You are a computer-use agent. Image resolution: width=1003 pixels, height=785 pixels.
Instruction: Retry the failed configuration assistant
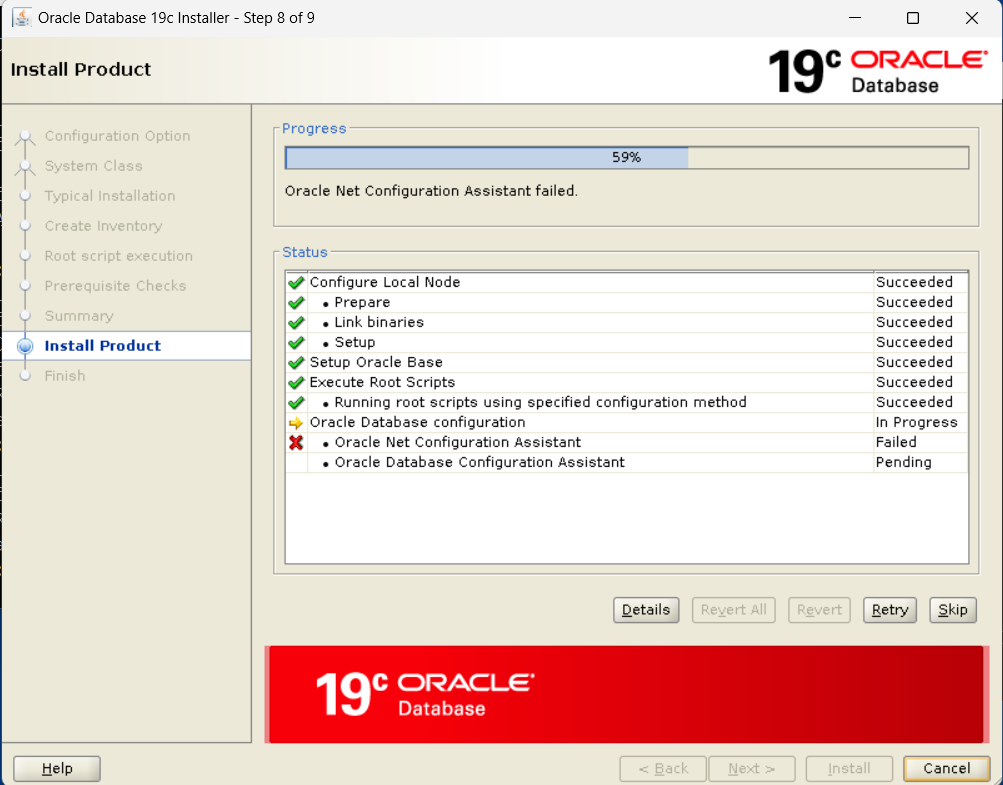point(889,610)
